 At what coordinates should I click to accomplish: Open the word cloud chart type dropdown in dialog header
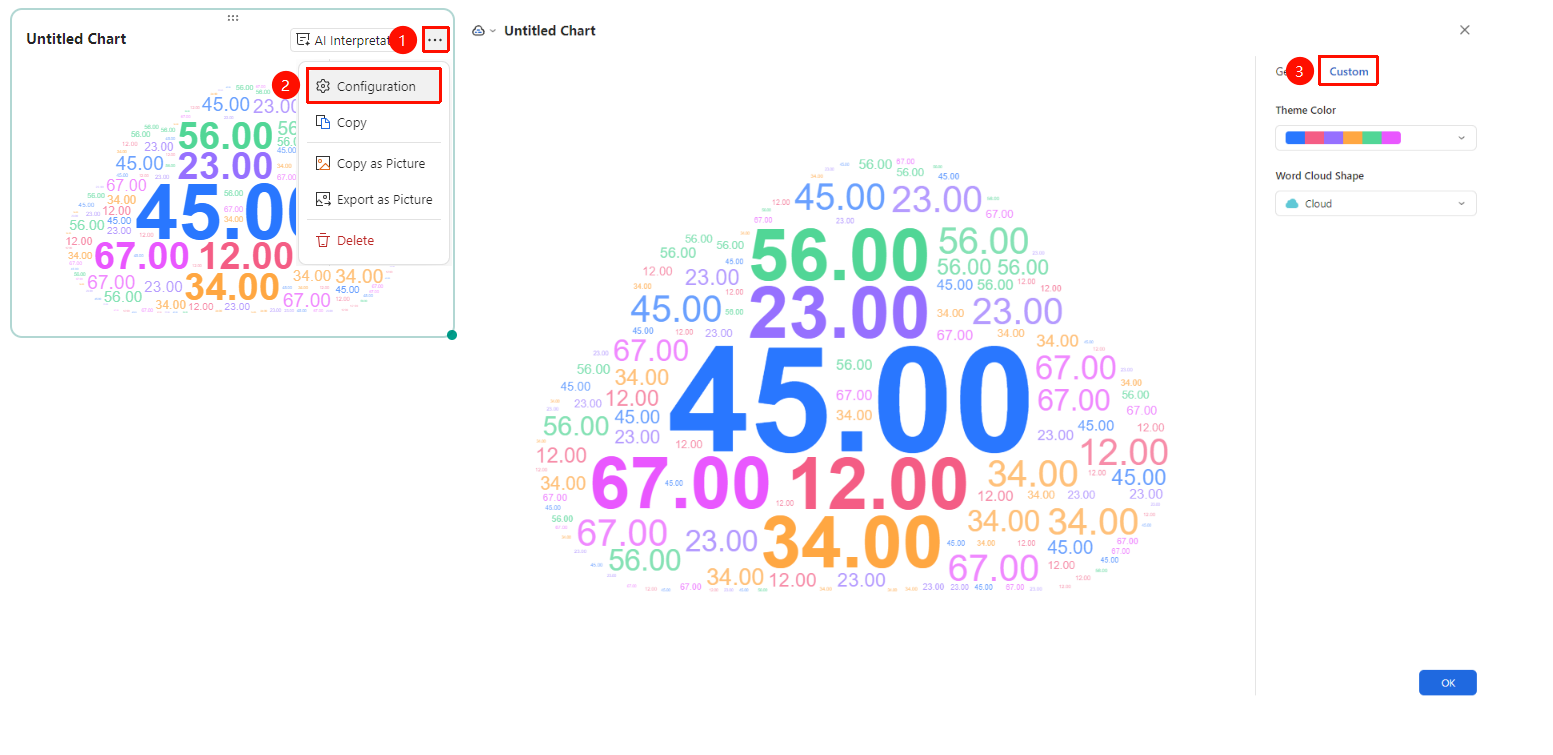pyautogui.click(x=484, y=31)
